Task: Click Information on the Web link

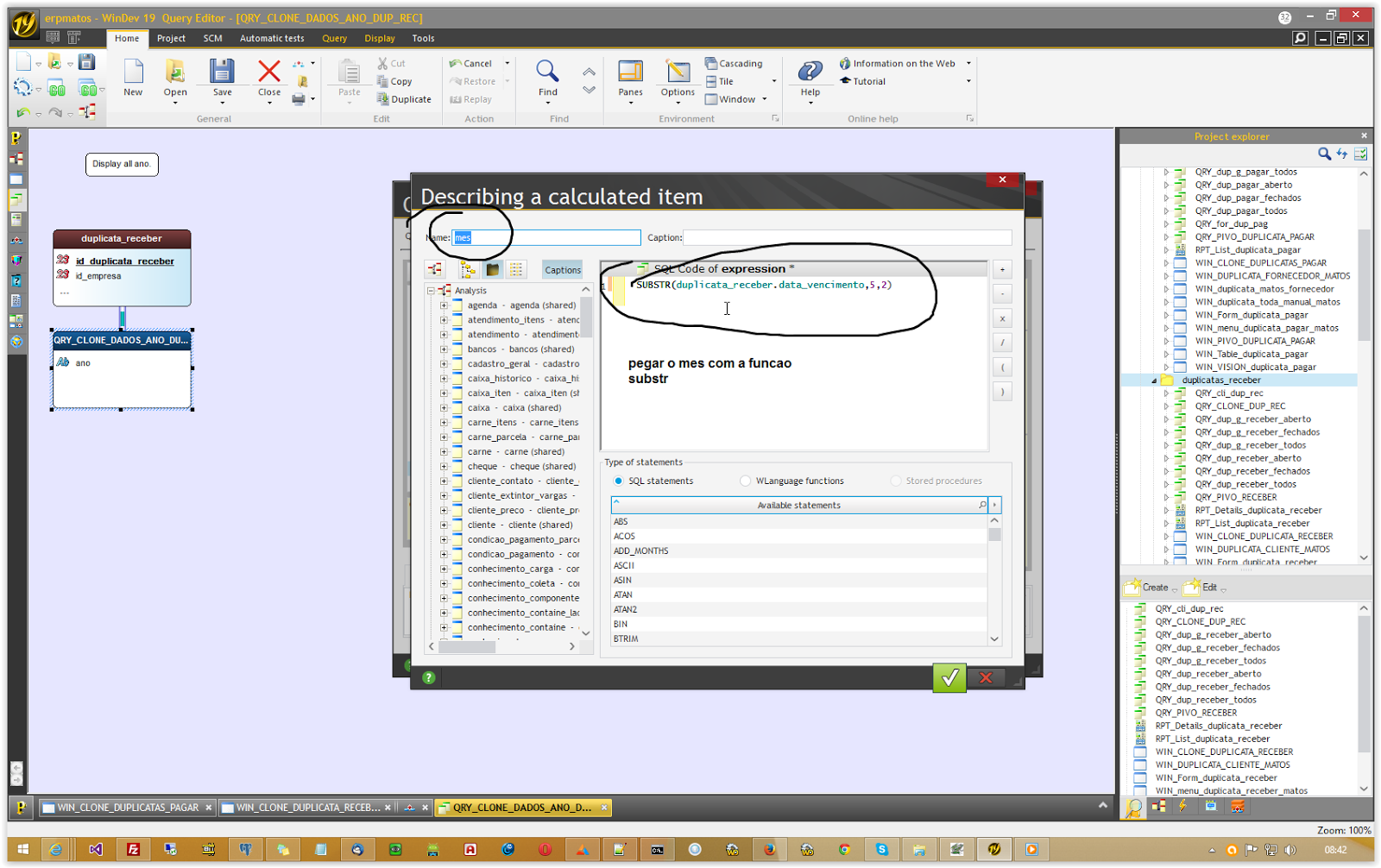Action: pos(897,63)
